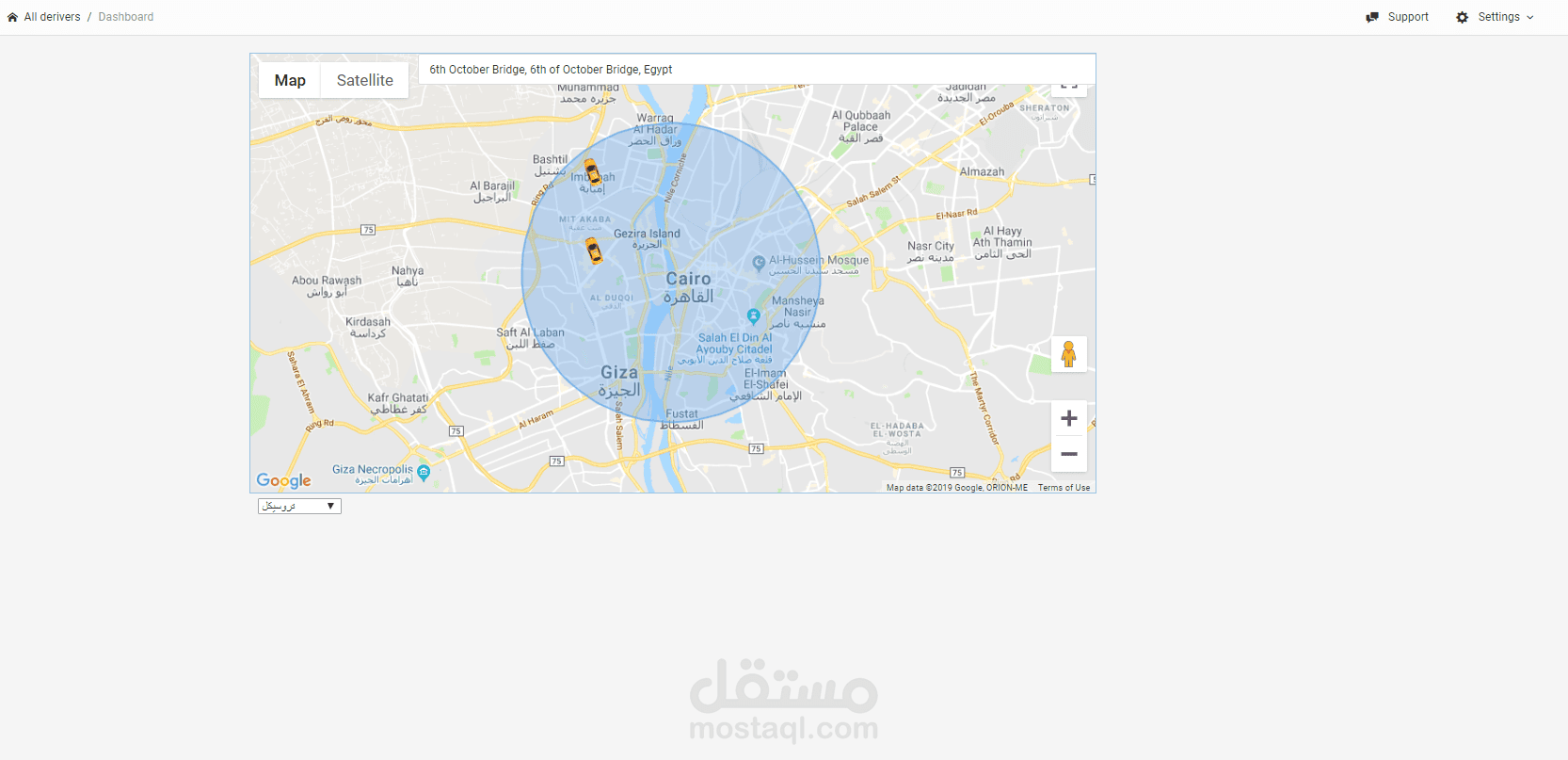Expand the Settings dropdown menu

1505,17
